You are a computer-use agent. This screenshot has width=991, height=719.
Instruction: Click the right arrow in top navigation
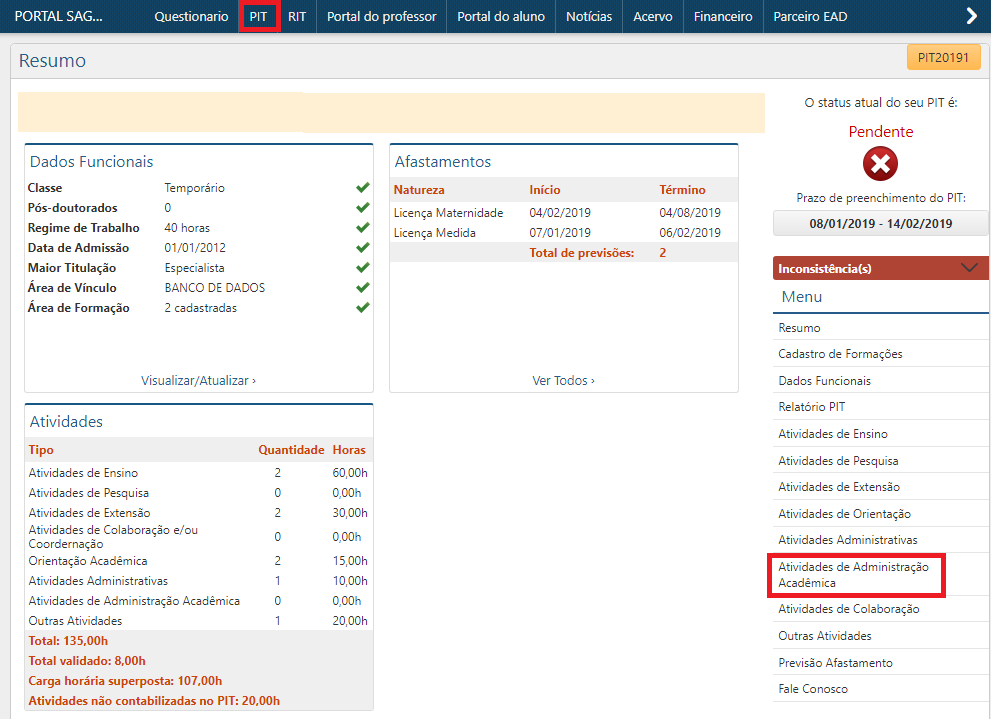970,16
